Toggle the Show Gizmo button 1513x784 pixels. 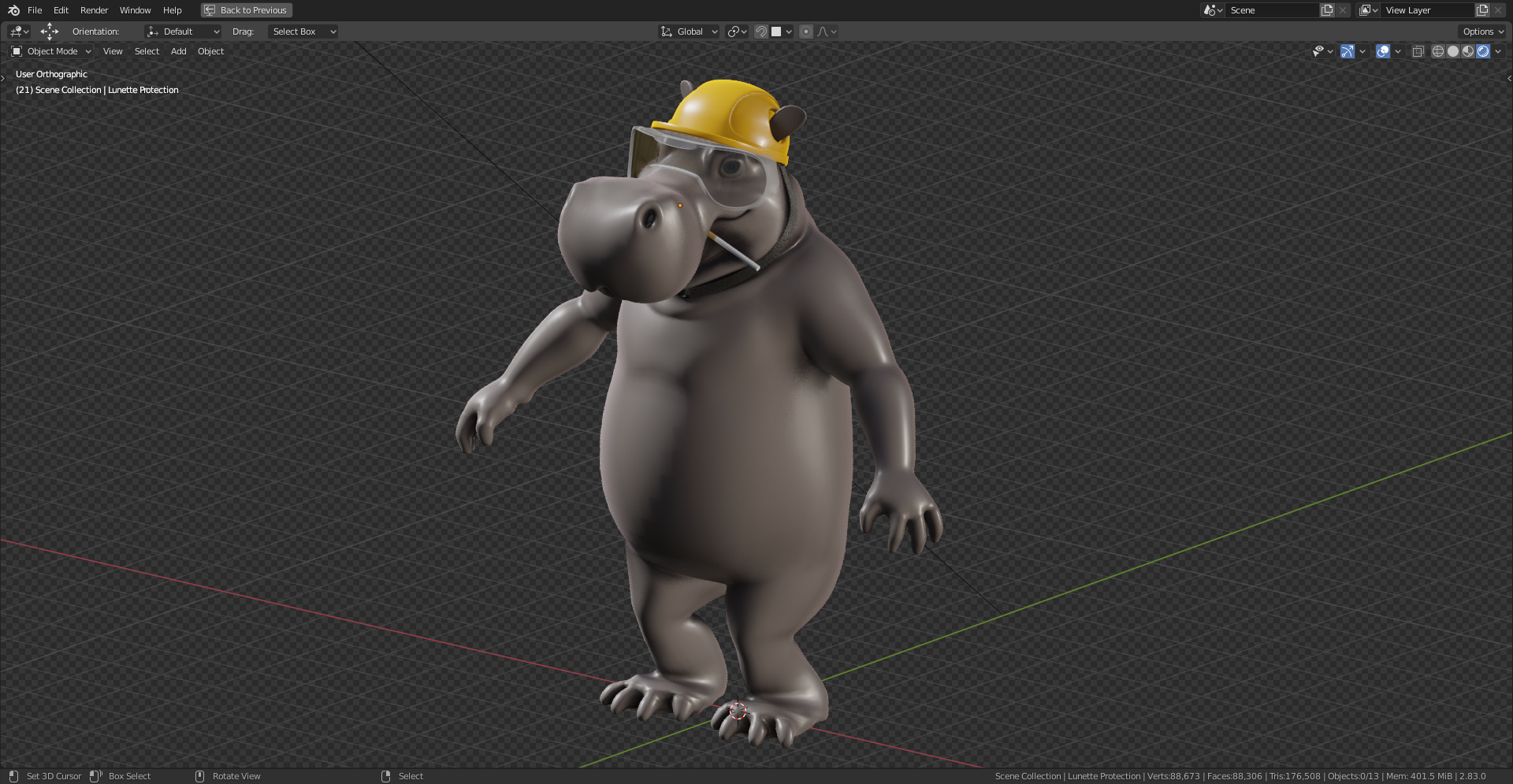[x=1348, y=51]
